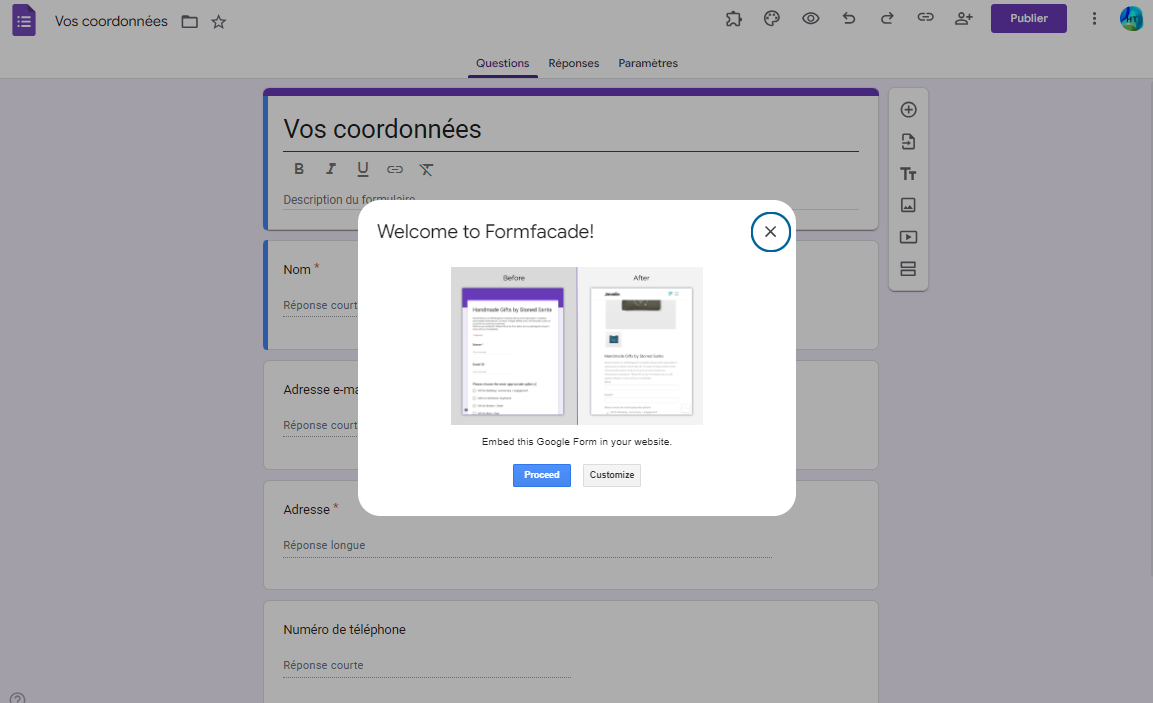Open the Google account avatar
This screenshot has width=1153, height=703.
(x=1131, y=19)
